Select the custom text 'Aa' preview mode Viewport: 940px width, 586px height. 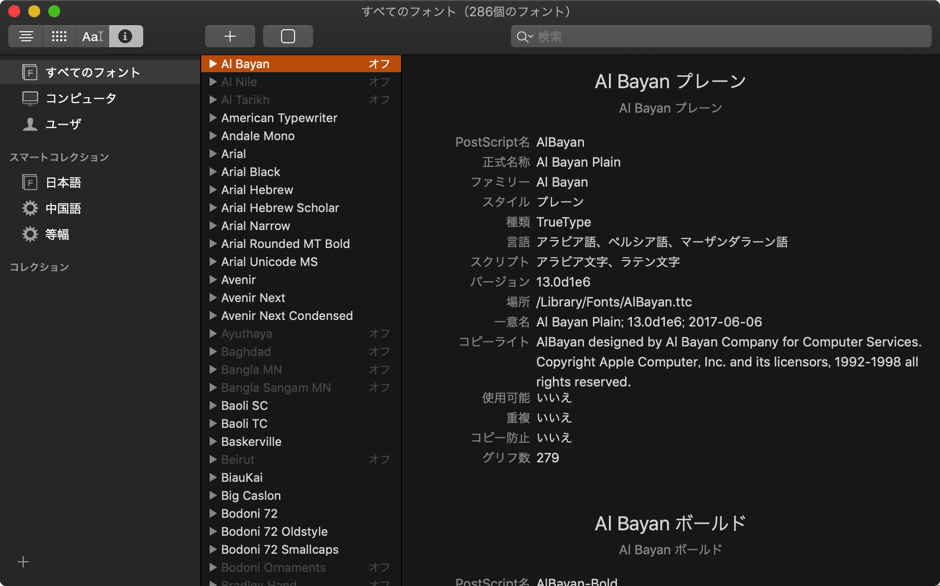pyautogui.click(x=92, y=36)
